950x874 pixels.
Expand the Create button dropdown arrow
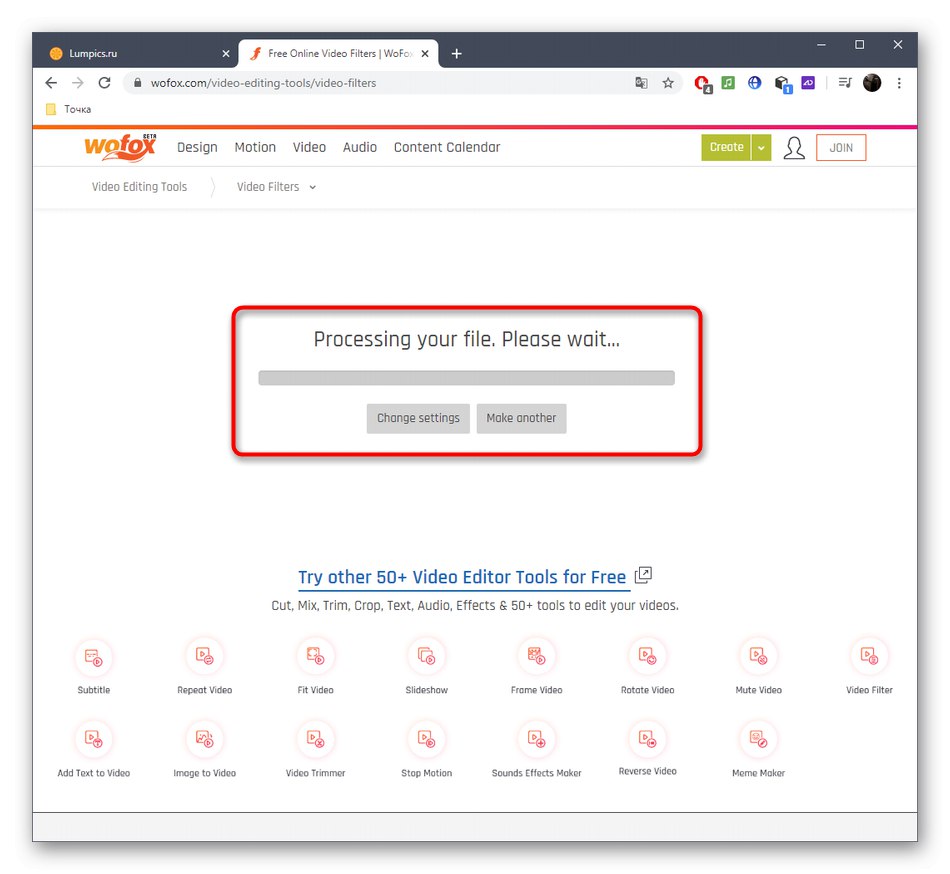point(761,148)
